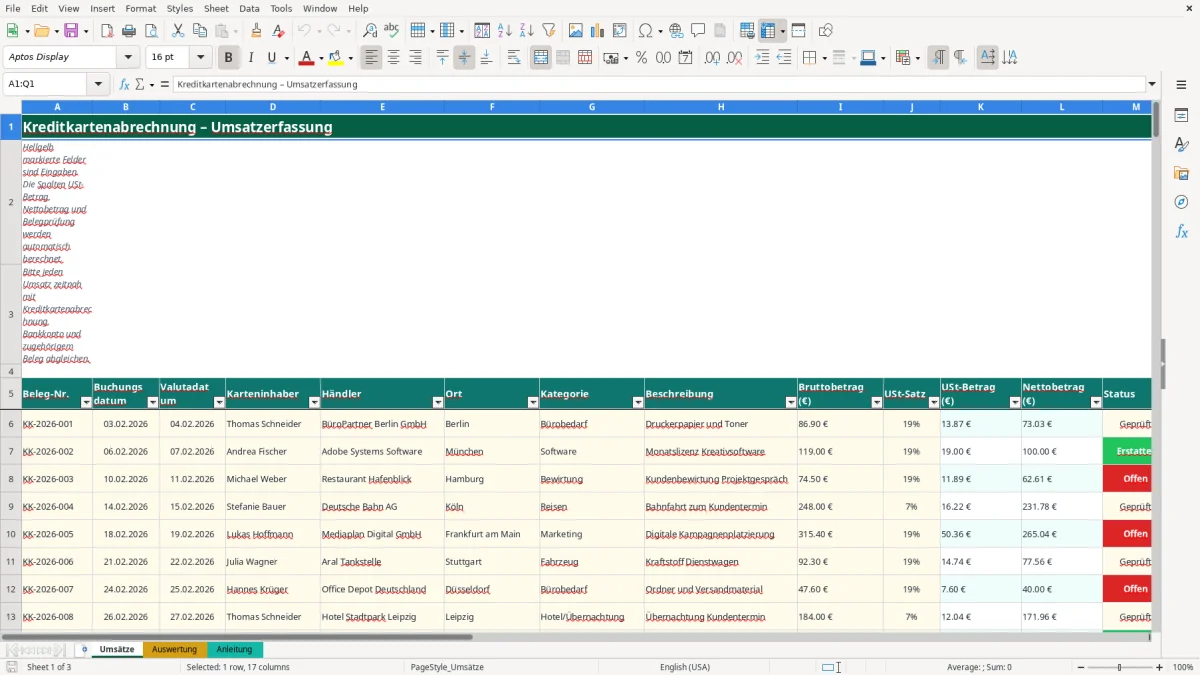Click the zoom slider handle

[x=1119, y=667]
